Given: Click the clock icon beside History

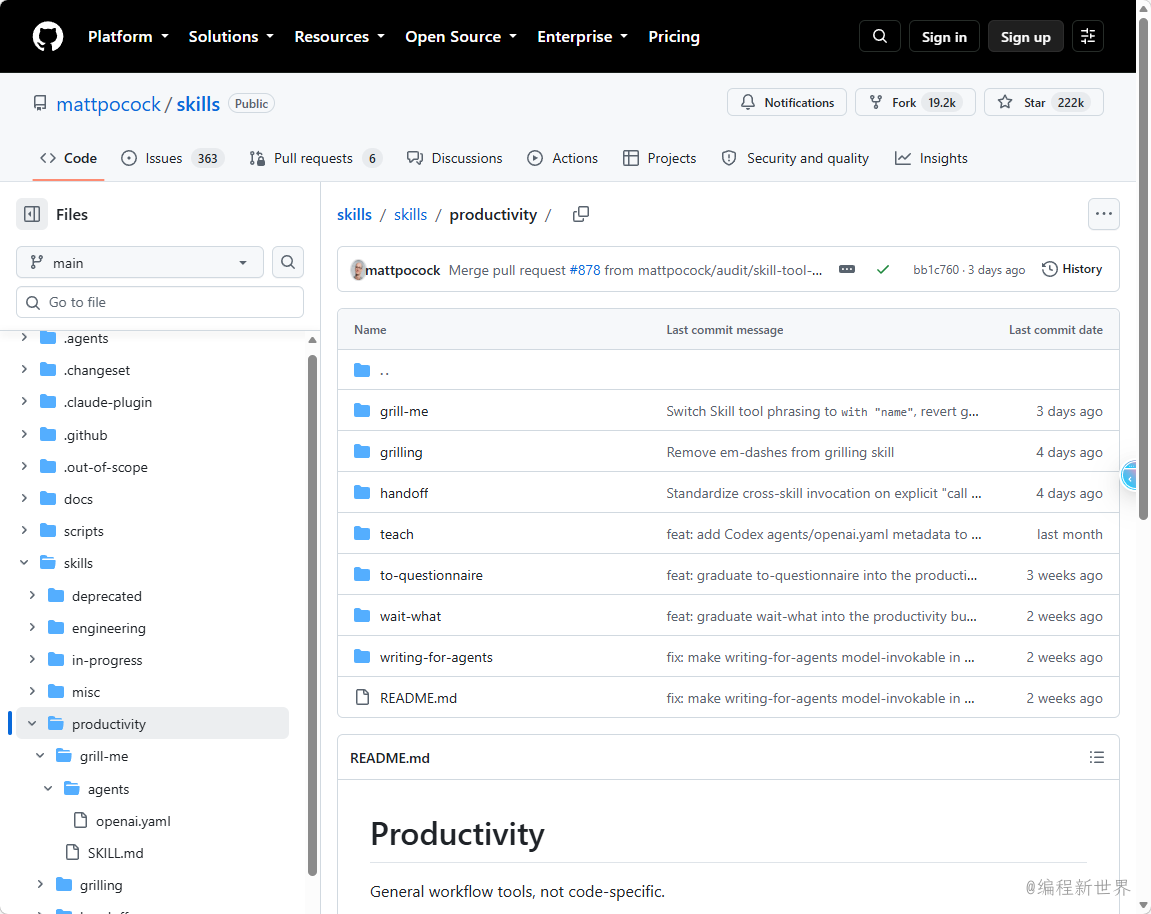Looking at the screenshot, I should click(1050, 269).
